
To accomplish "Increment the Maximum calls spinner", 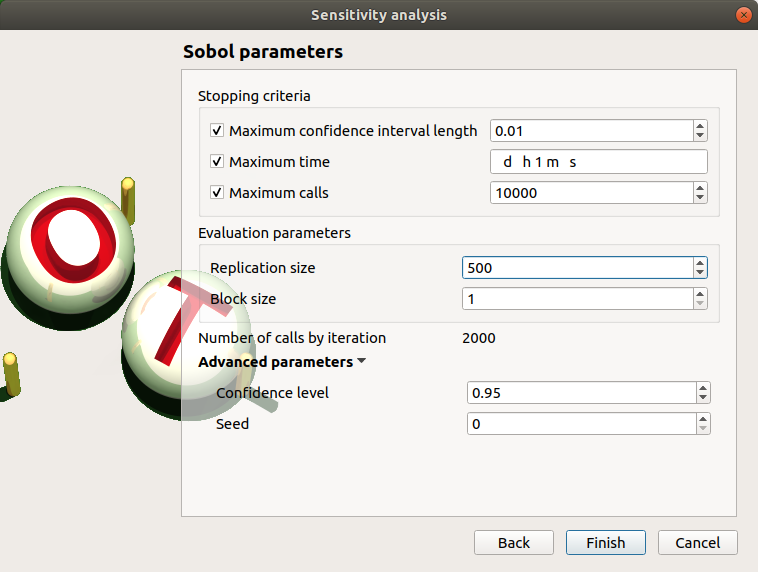I will click(700, 188).
